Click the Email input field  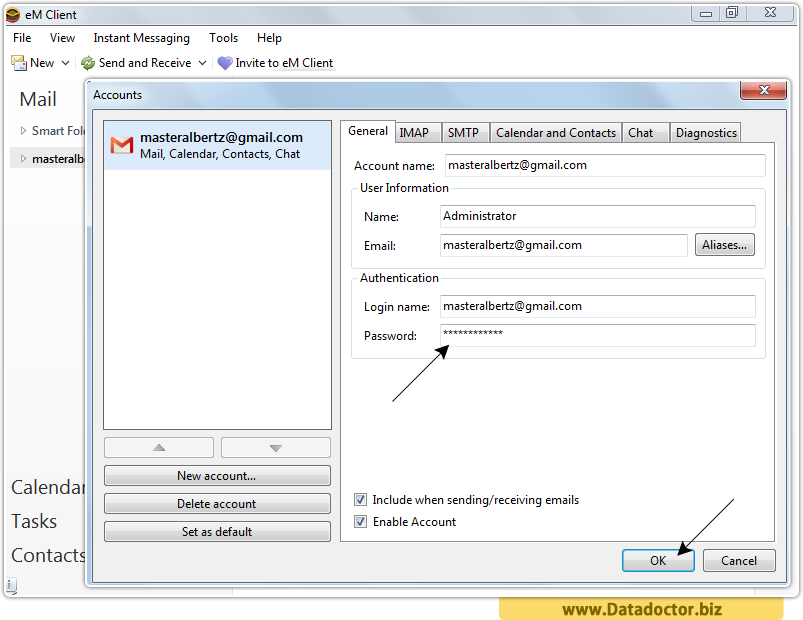coord(563,245)
